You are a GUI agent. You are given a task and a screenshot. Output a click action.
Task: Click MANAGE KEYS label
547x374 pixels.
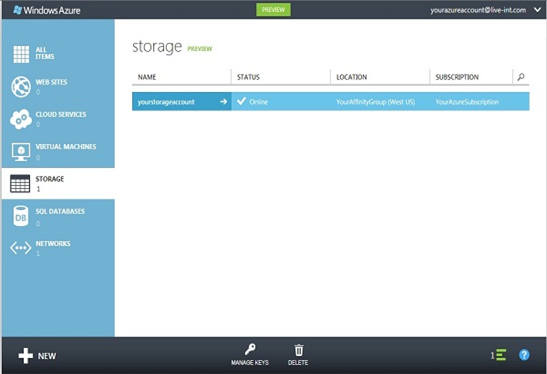pos(250,363)
